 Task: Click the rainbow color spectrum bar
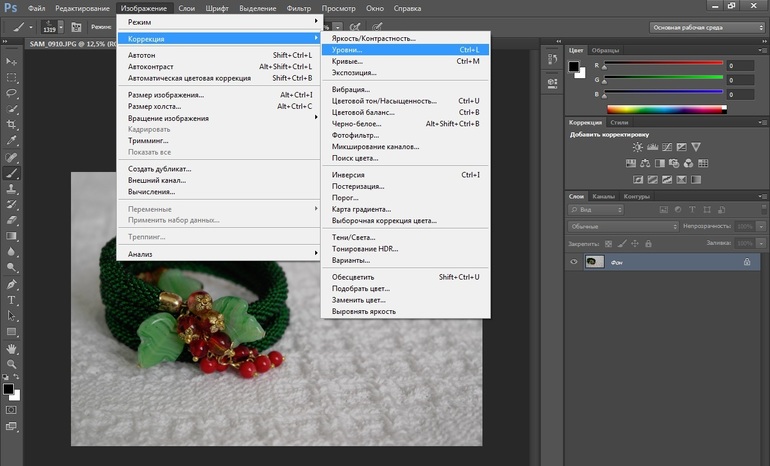663,108
